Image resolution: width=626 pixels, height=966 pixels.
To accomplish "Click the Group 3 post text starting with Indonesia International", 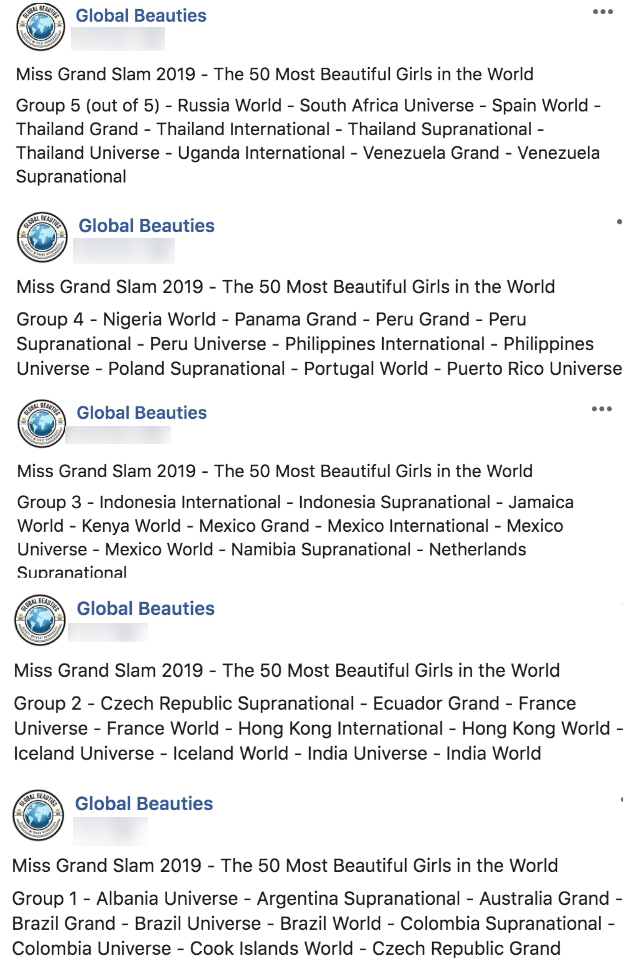I will coord(295,537).
